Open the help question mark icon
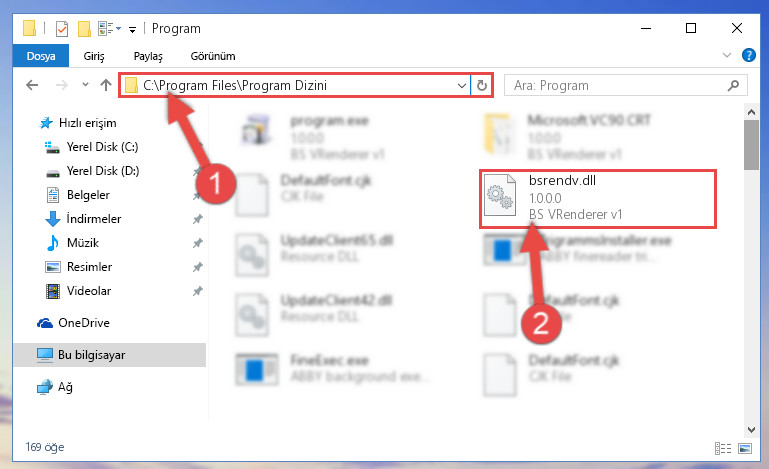The width and height of the screenshot is (769, 469). pyautogui.click(x=748, y=55)
